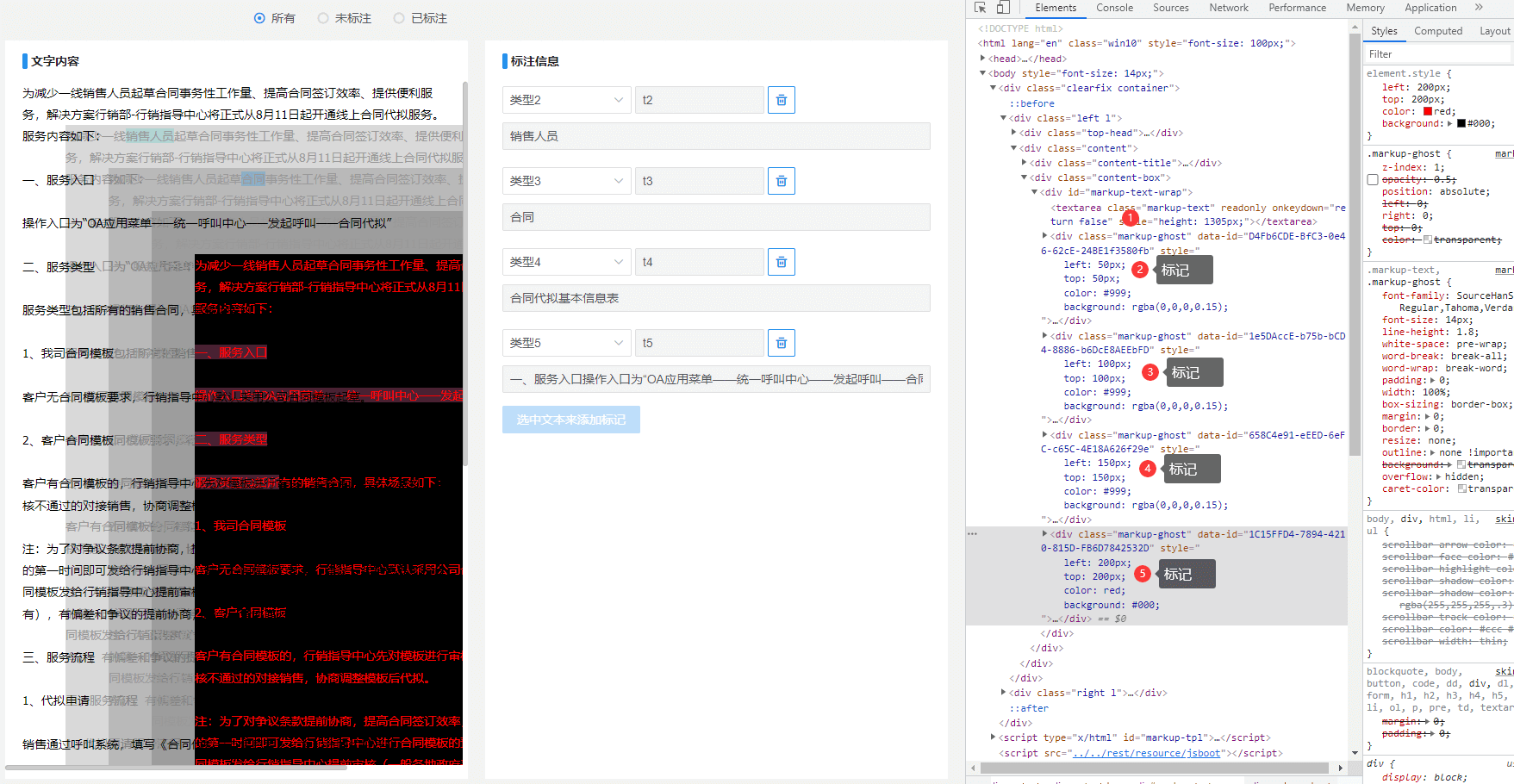
Task: Open the ../../rest/resource/jsboot script link
Action: [1146, 753]
